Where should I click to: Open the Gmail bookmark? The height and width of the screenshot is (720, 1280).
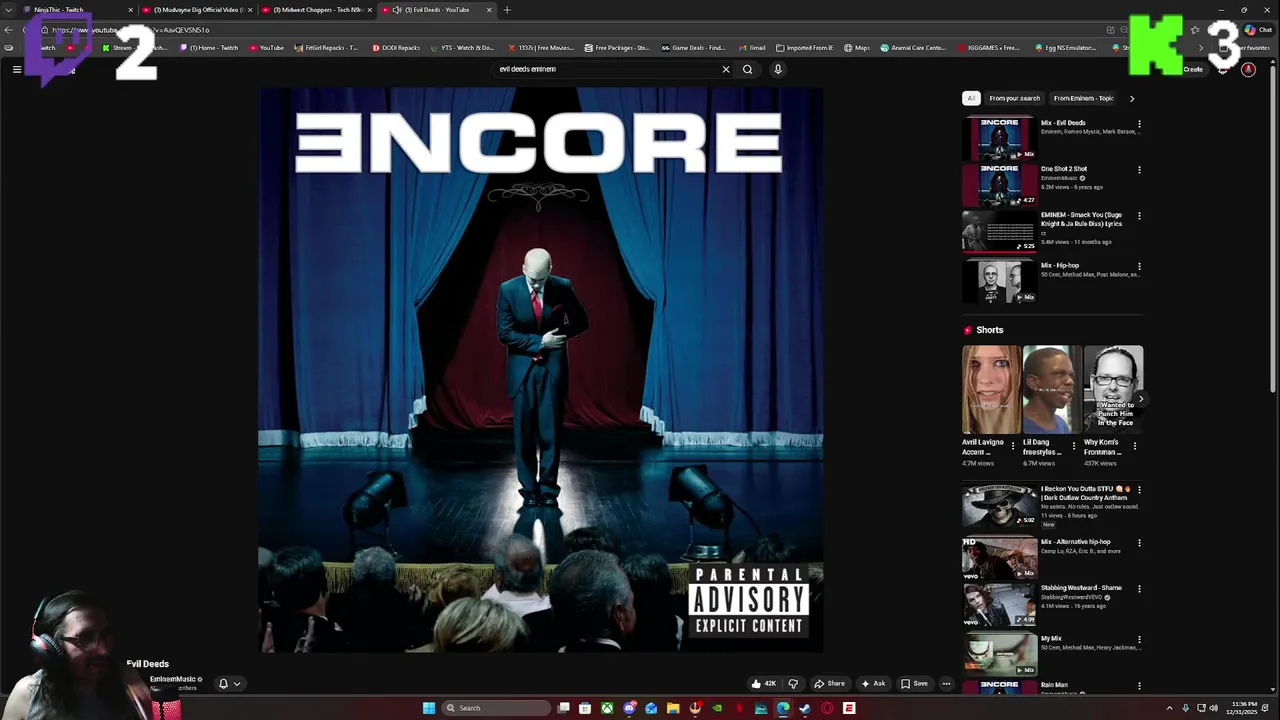(x=751, y=47)
